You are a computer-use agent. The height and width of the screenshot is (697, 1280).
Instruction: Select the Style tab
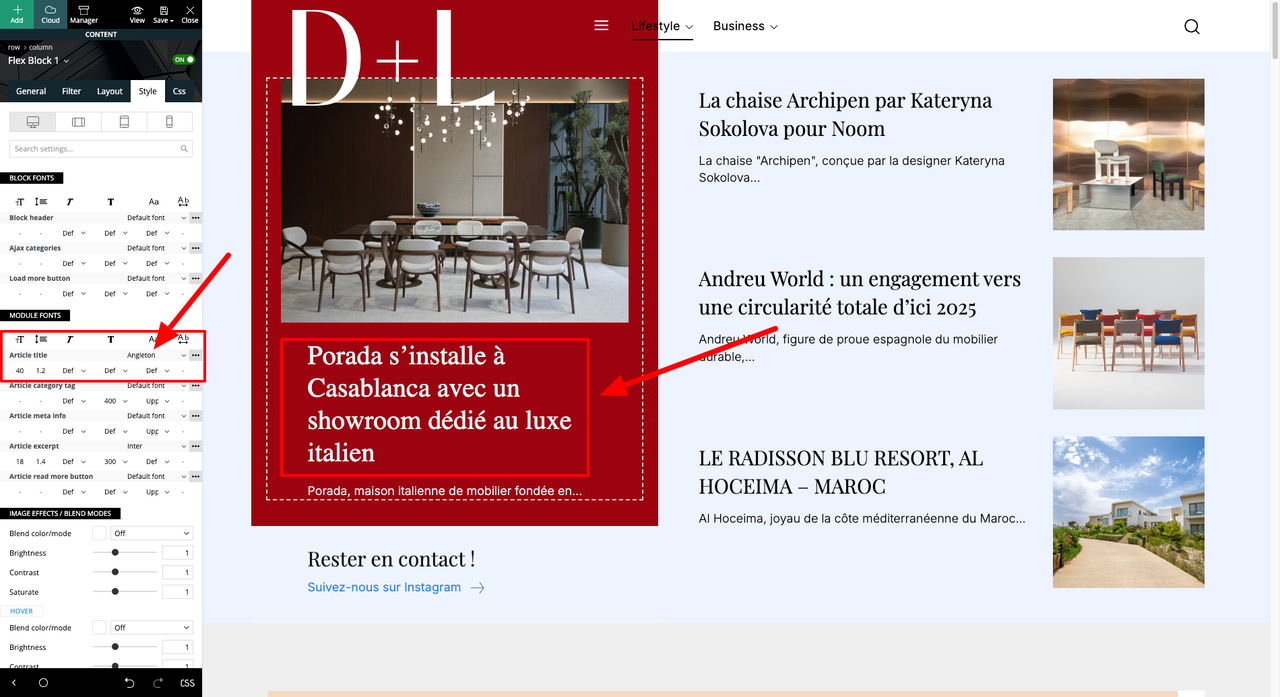(x=147, y=91)
